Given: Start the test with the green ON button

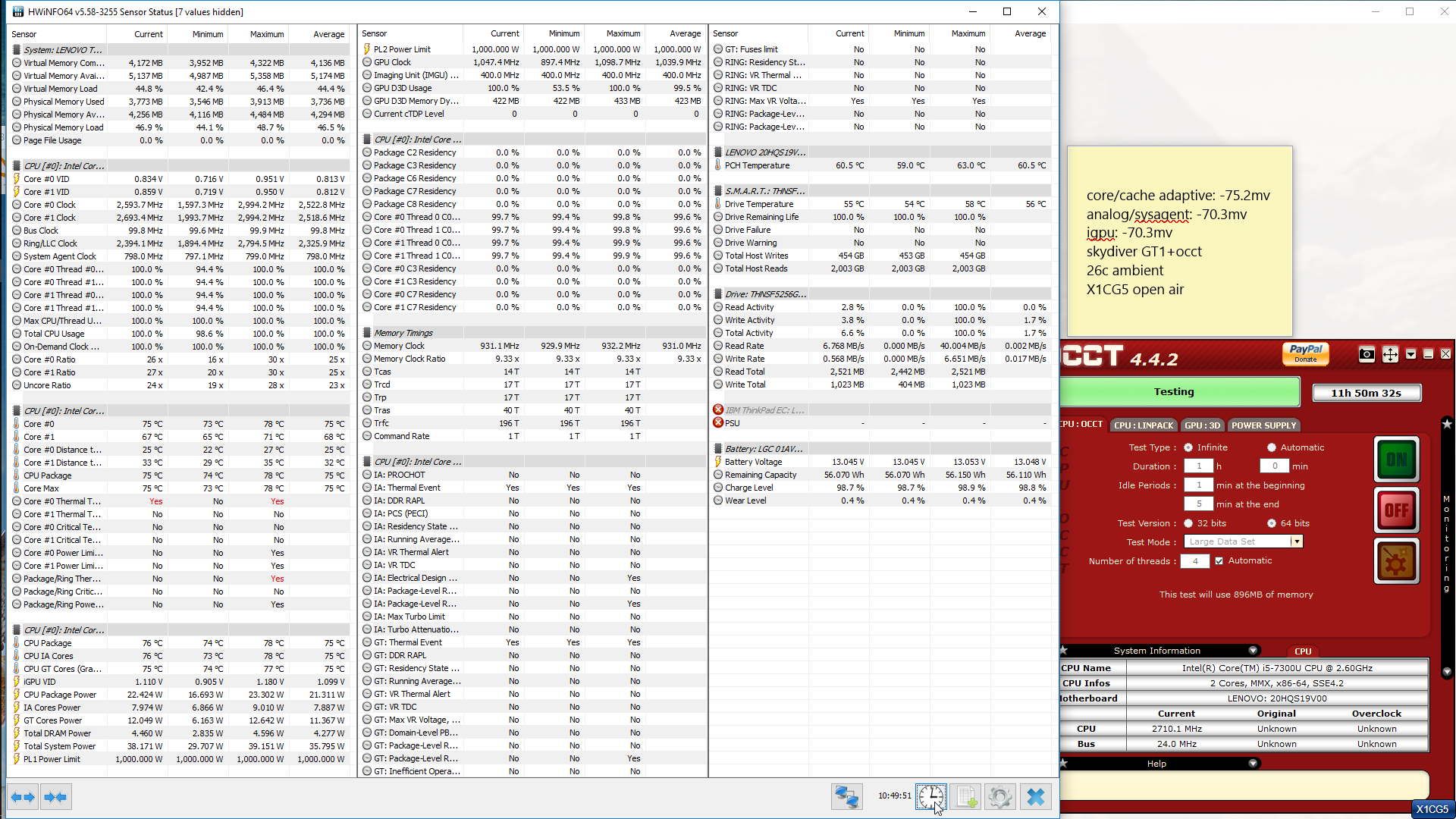Looking at the screenshot, I should pyautogui.click(x=1396, y=460).
